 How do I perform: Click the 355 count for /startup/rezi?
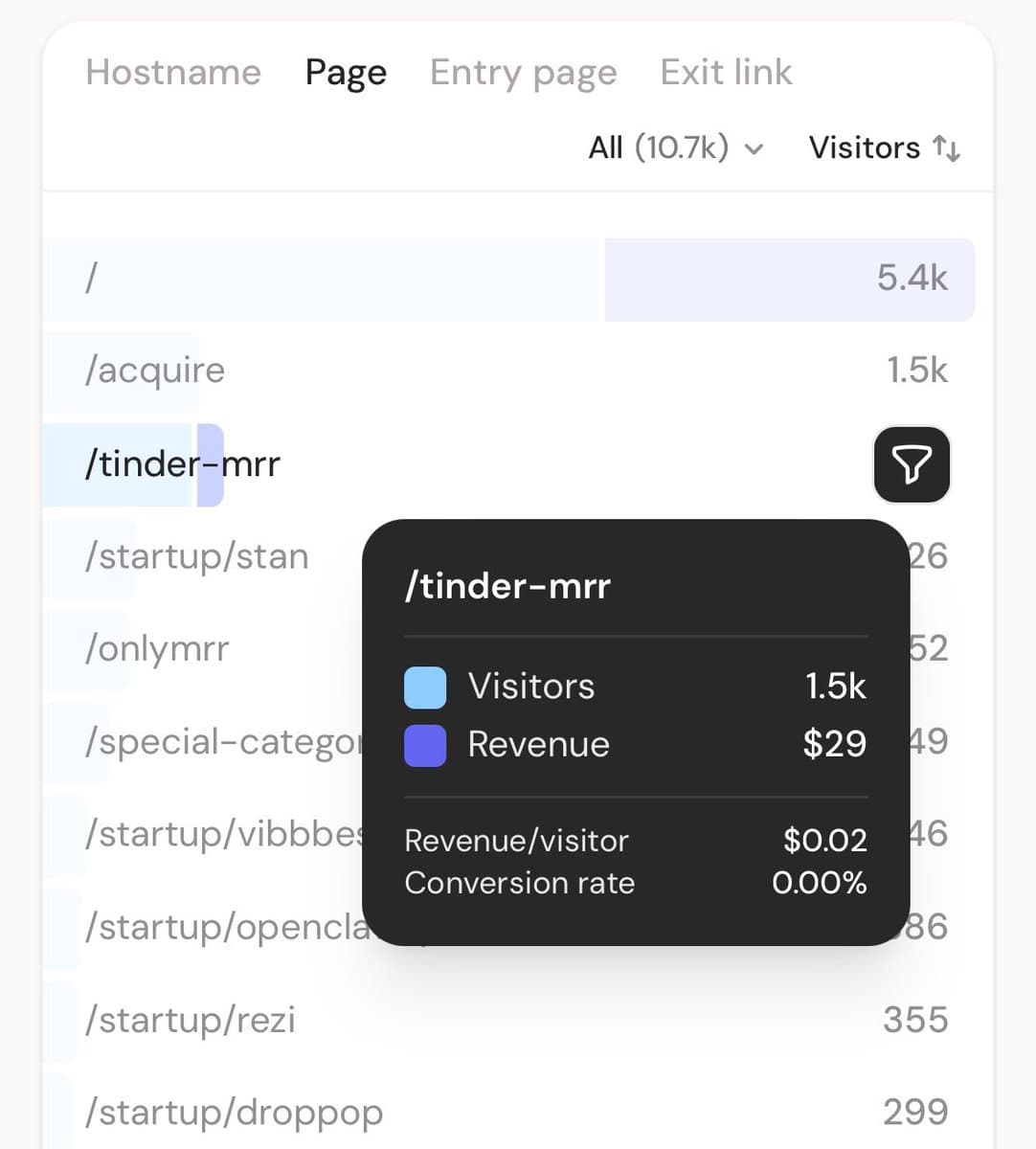pos(915,1020)
